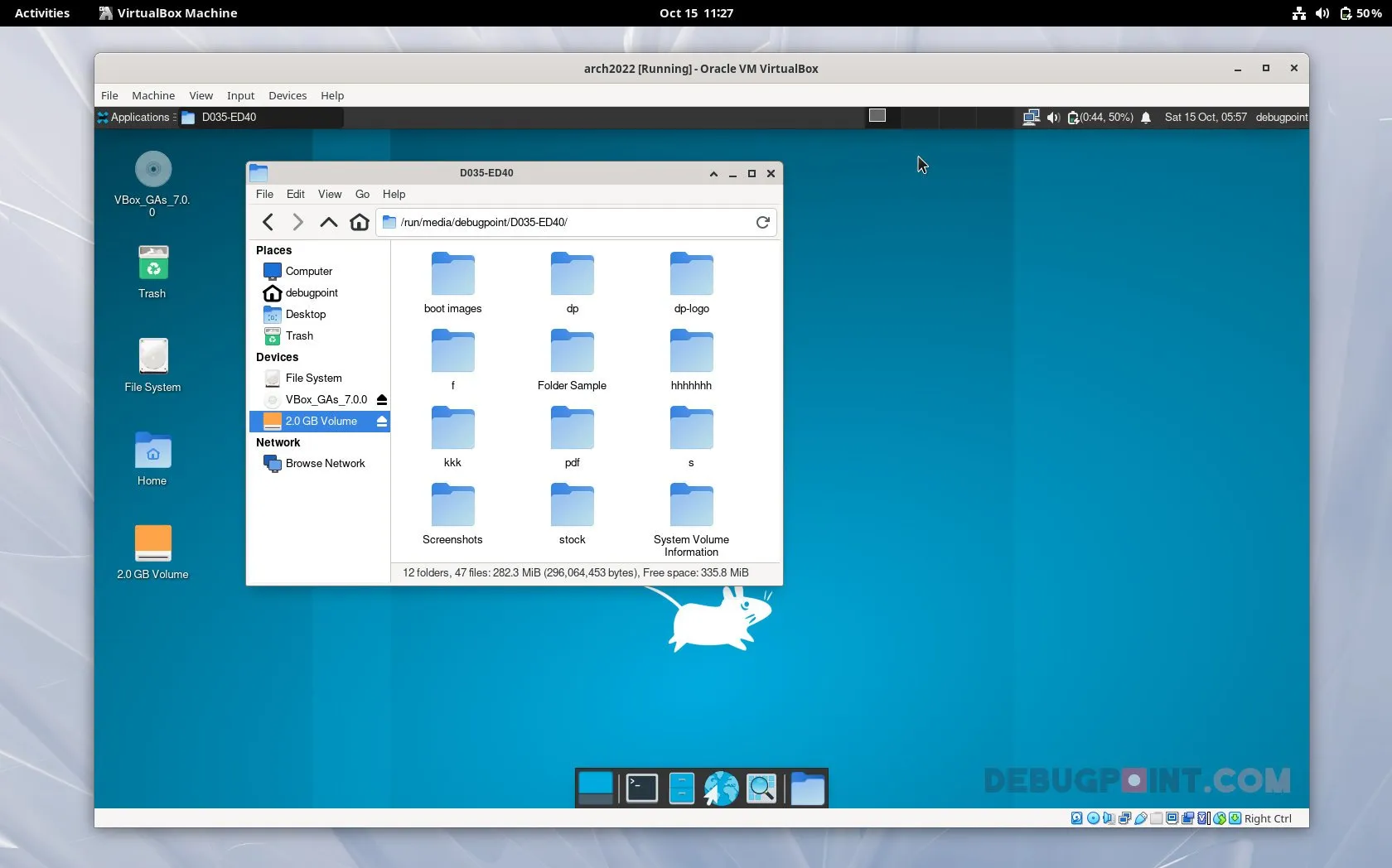
Task: Toggle the speaker icon in the guest panel
Action: 1053,118
